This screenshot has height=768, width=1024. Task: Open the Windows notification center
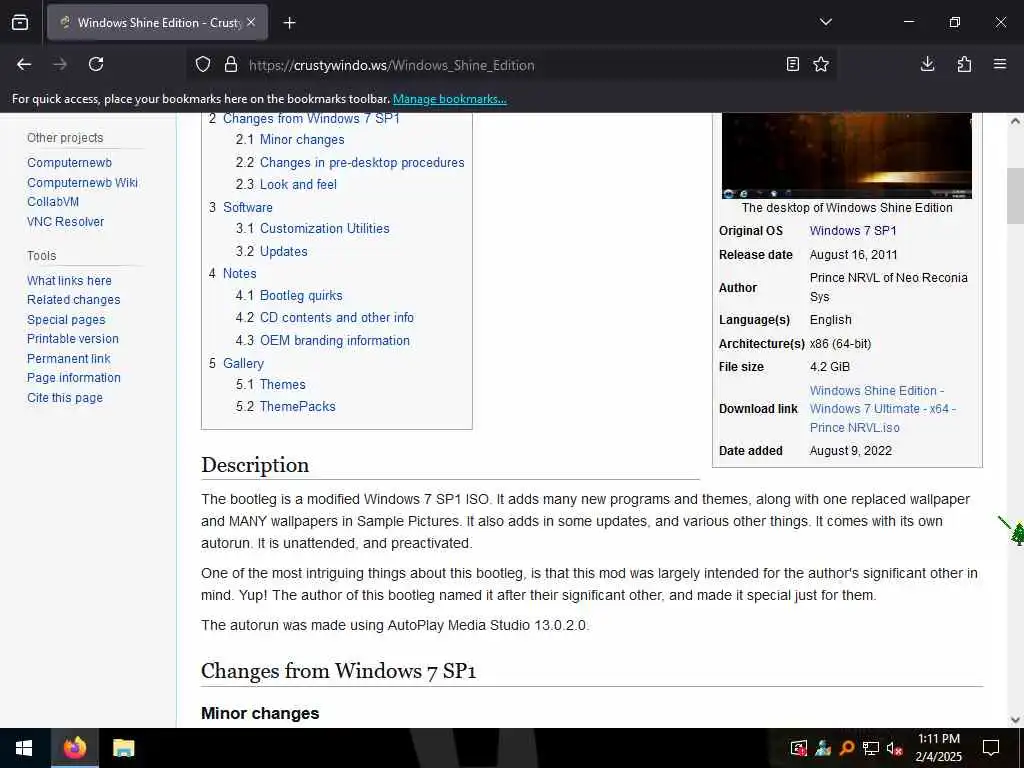click(991, 748)
